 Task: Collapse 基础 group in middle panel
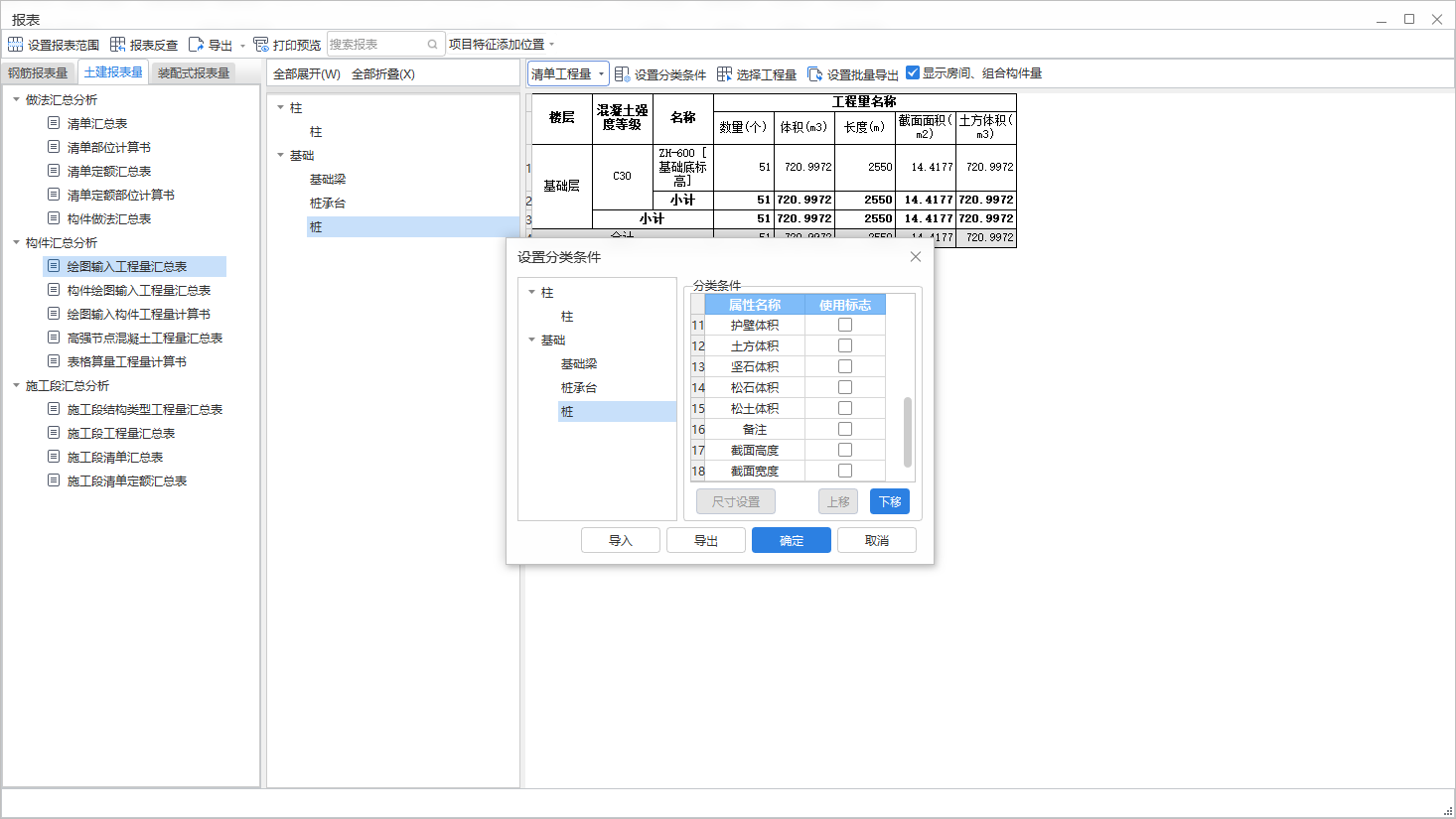click(280, 155)
